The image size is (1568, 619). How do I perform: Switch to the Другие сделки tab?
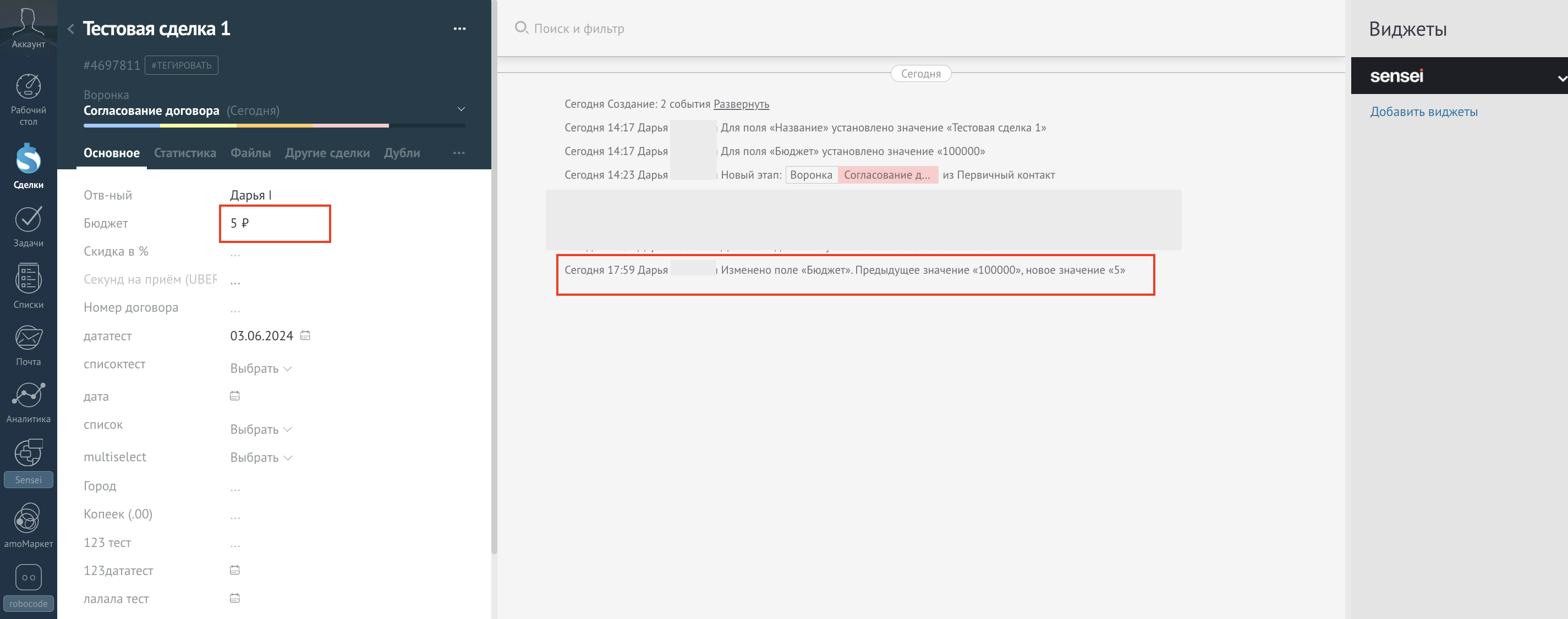[x=327, y=153]
